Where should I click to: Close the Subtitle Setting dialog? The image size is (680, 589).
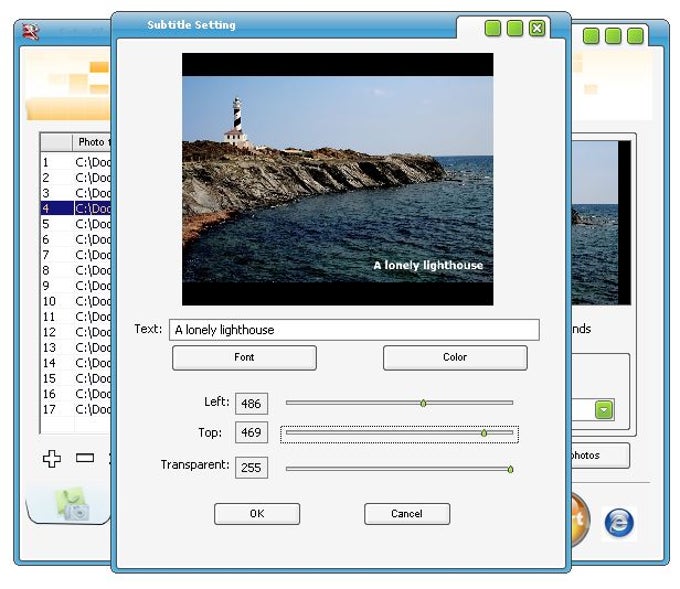coord(537,29)
